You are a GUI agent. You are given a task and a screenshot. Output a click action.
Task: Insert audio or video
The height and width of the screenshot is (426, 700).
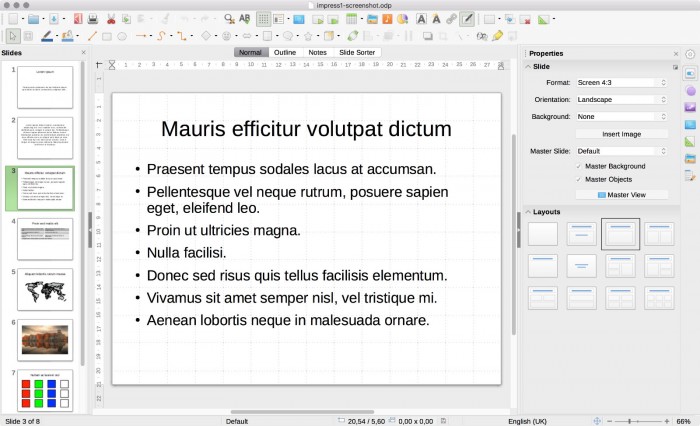tap(387, 19)
